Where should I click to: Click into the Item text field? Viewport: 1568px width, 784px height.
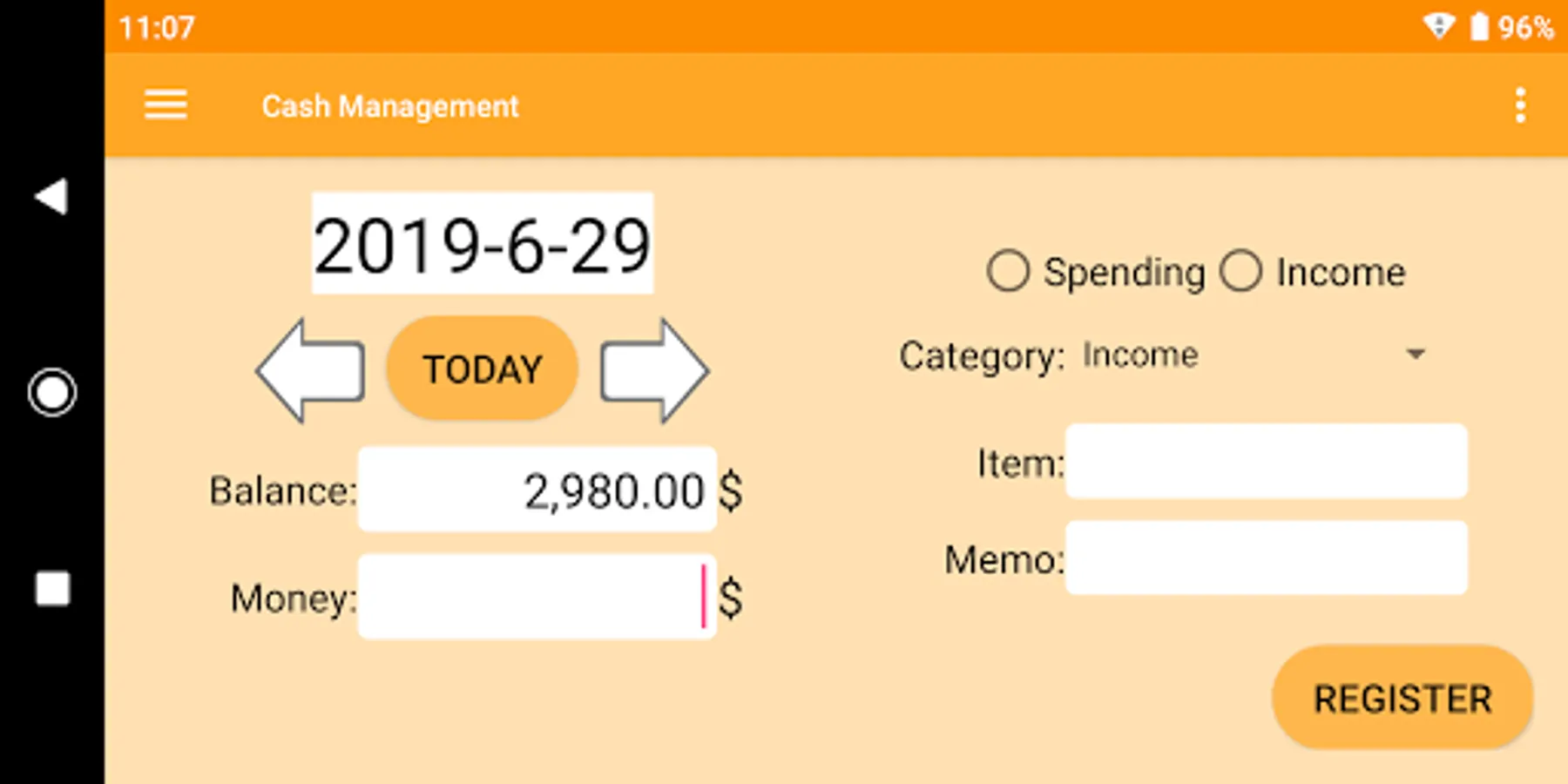pos(1266,462)
